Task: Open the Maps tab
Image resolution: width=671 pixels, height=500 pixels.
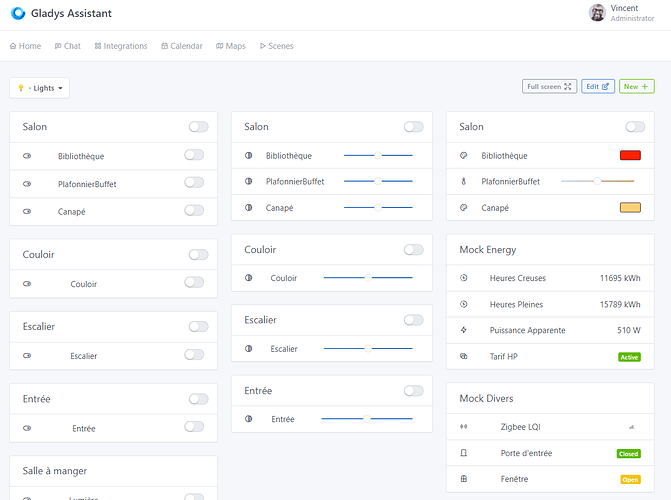Action: click(x=231, y=46)
